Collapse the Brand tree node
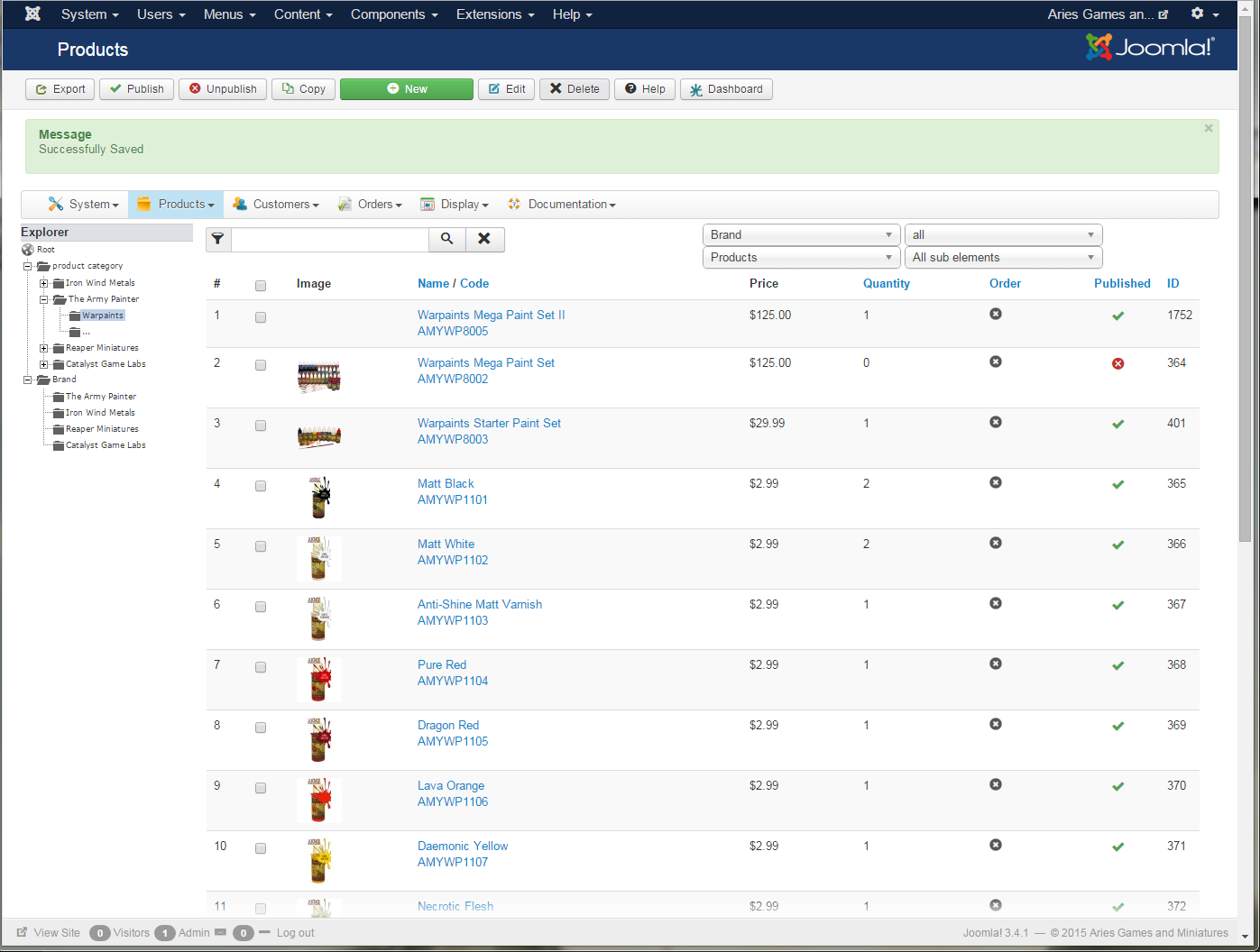 click(28, 380)
